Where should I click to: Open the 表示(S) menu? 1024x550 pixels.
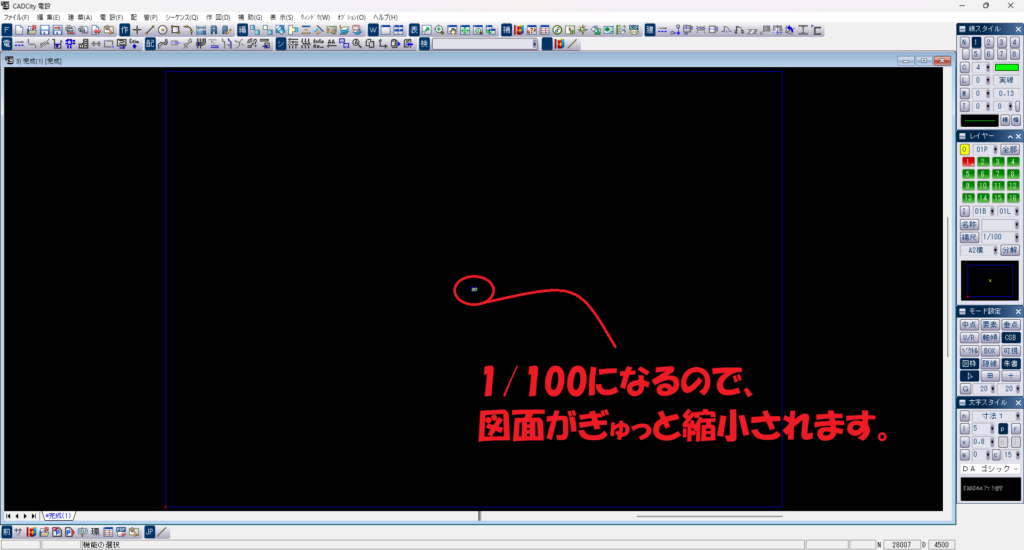click(281, 18)
